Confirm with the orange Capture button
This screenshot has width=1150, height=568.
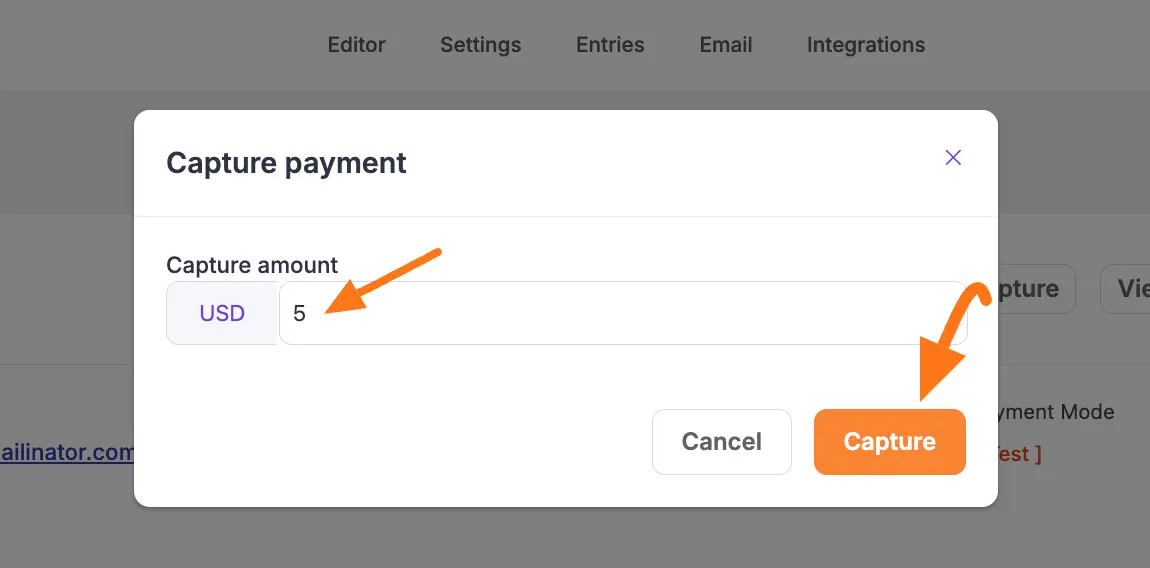pos(889,441)
